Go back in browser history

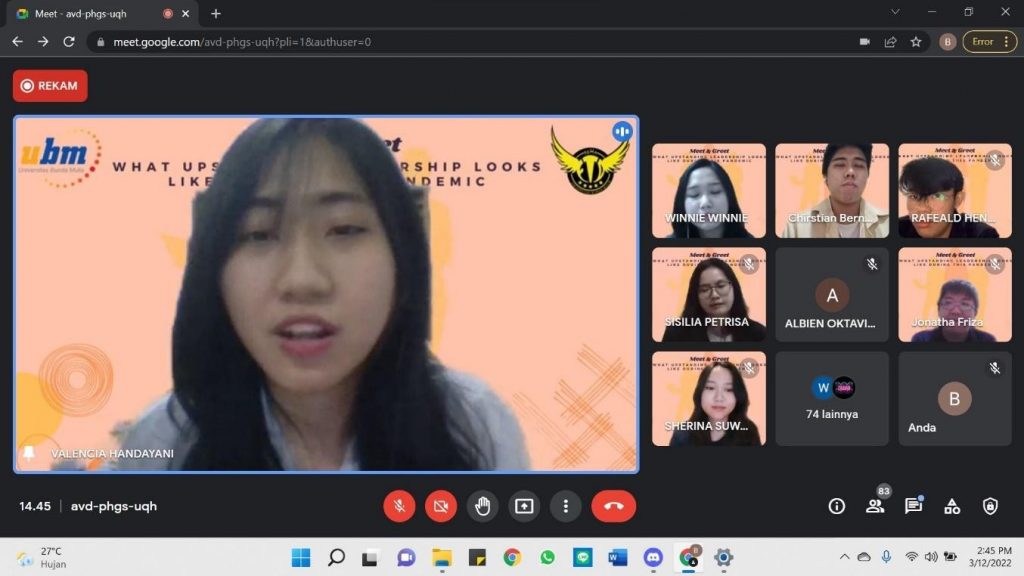tap(18, 42)
